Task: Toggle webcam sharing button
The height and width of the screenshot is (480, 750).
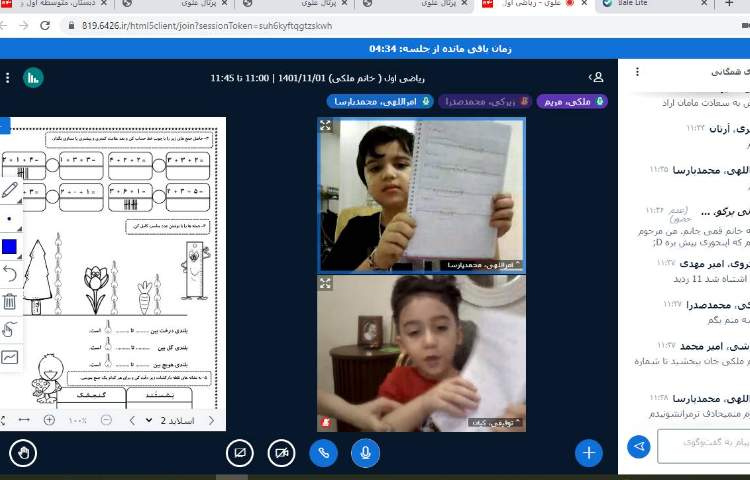Action: point(281,453)
